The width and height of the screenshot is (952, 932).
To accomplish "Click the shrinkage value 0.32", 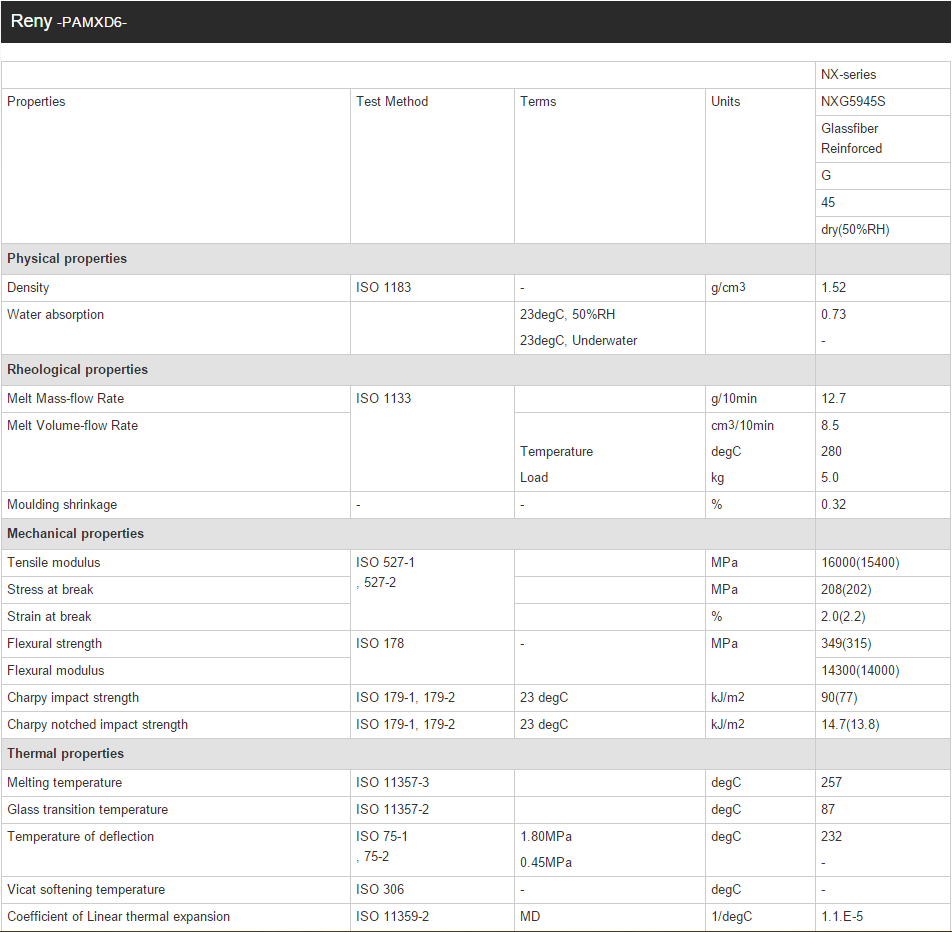I will point(833,505).
